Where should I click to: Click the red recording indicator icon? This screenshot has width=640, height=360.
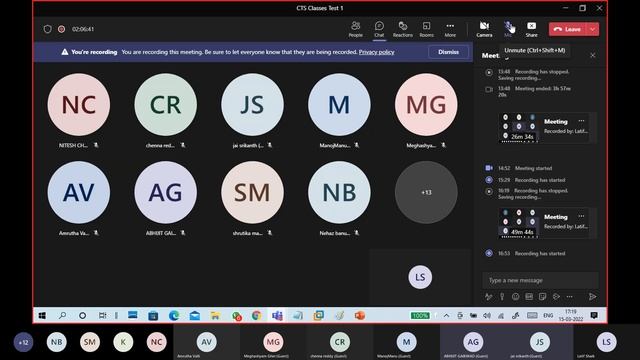point(61,29)
